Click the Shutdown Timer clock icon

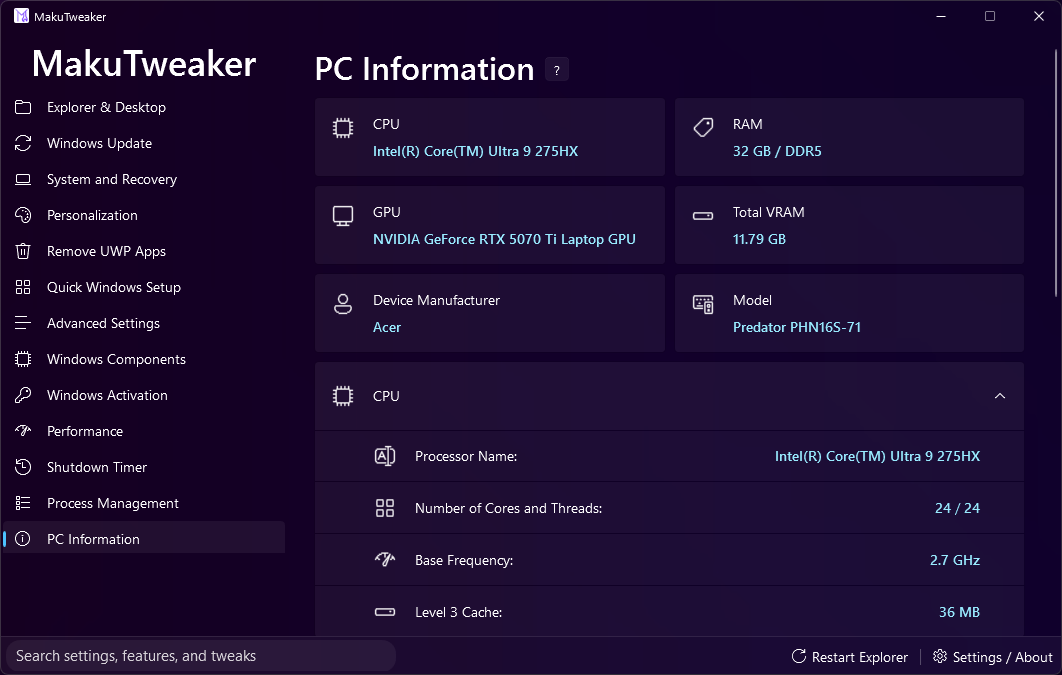(x=23, y=466)
